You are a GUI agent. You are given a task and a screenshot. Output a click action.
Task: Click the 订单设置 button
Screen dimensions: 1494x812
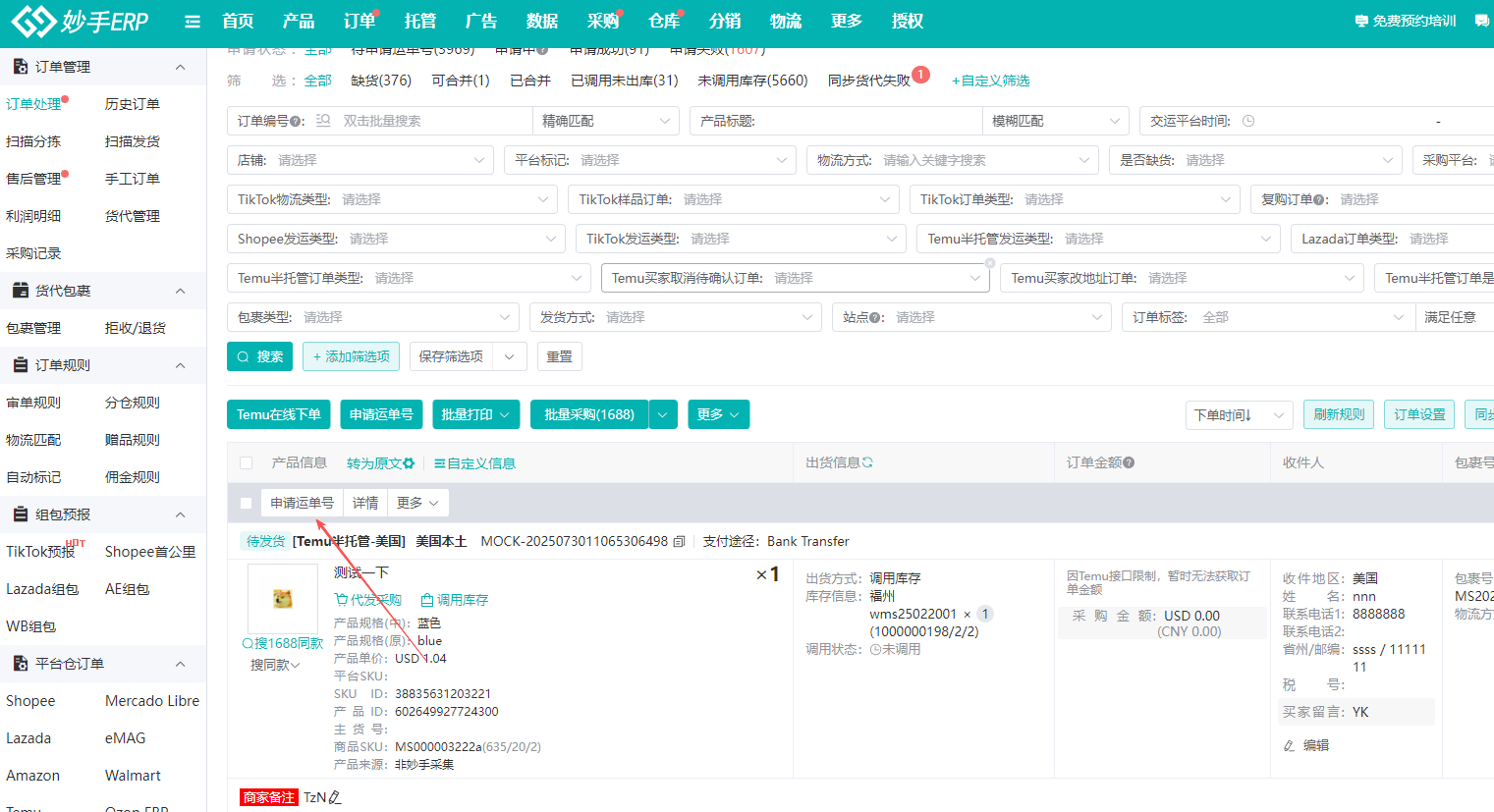1419,414
